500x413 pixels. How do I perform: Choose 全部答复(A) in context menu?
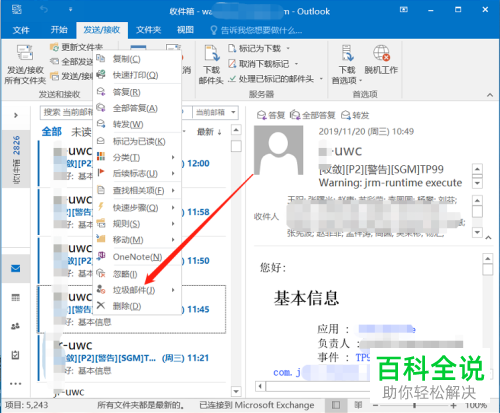137,108
